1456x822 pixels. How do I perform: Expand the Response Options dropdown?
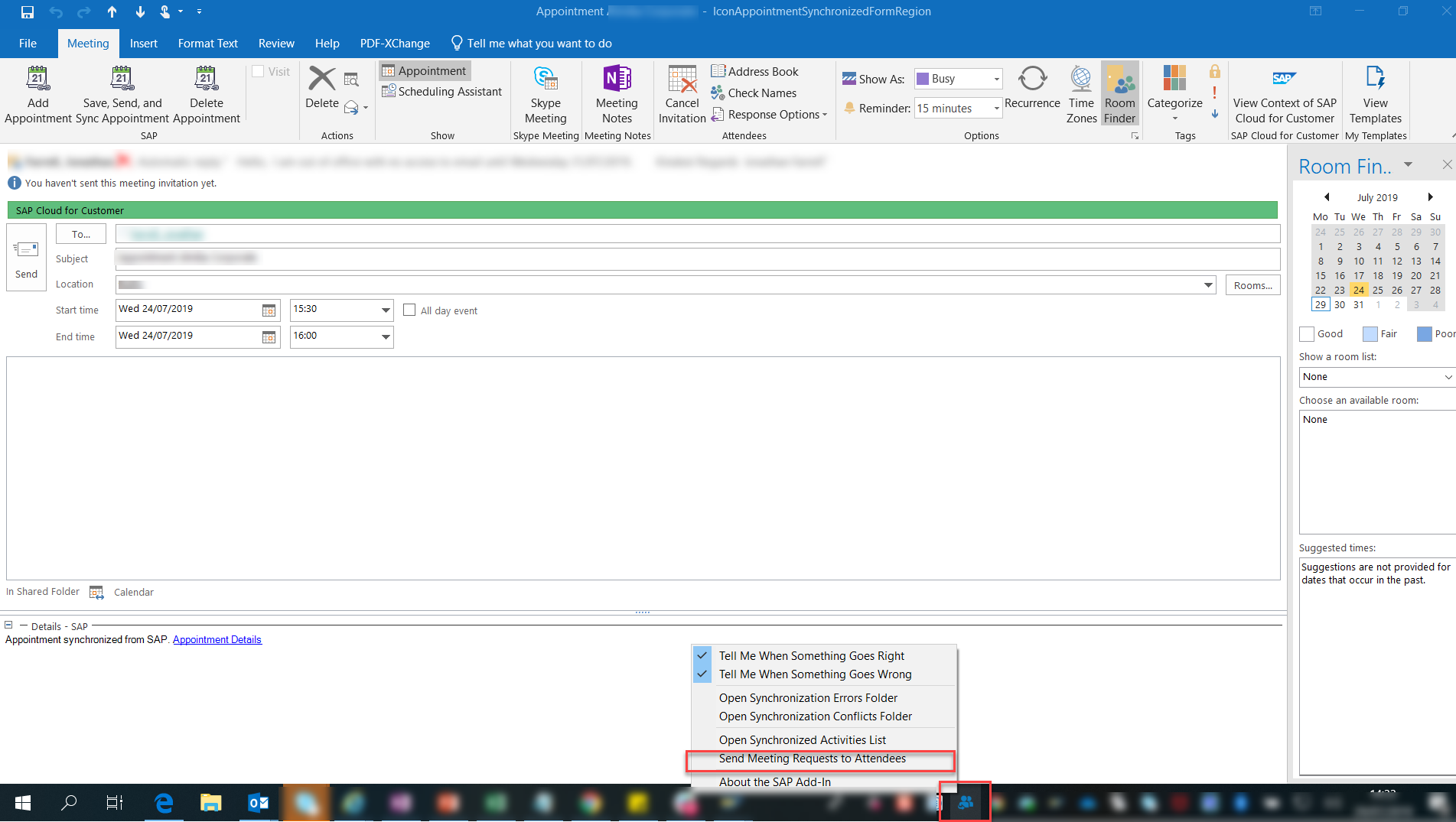coord(770,114)
